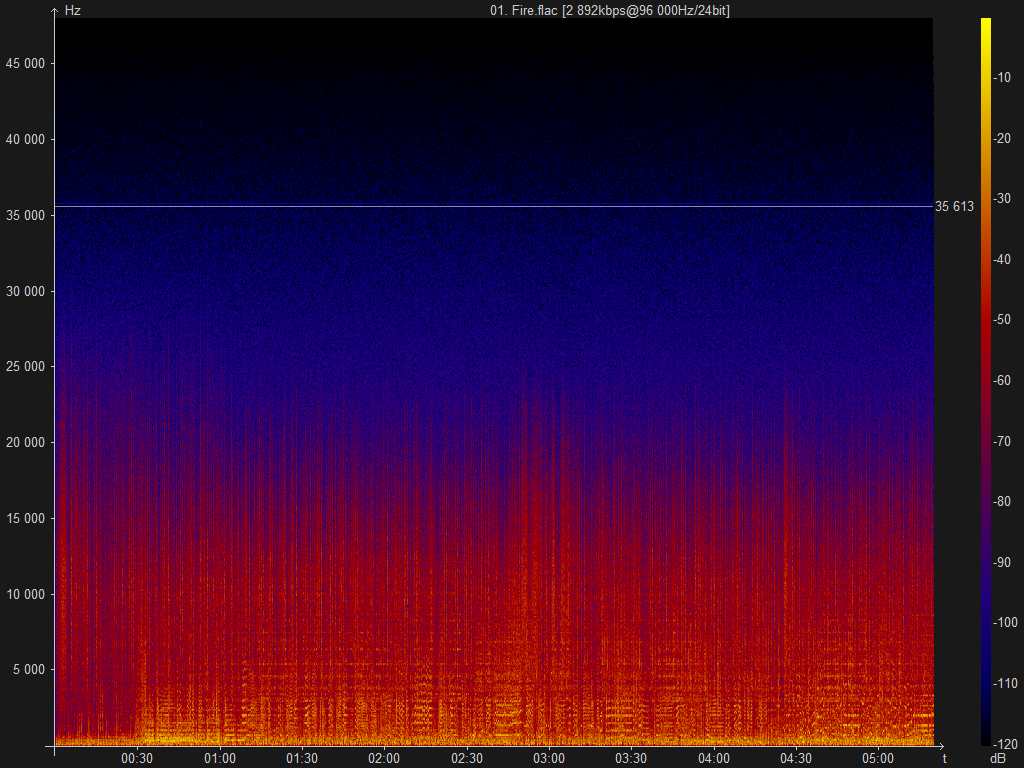Click the -60 dB legend label

[x=1002, y=380]
